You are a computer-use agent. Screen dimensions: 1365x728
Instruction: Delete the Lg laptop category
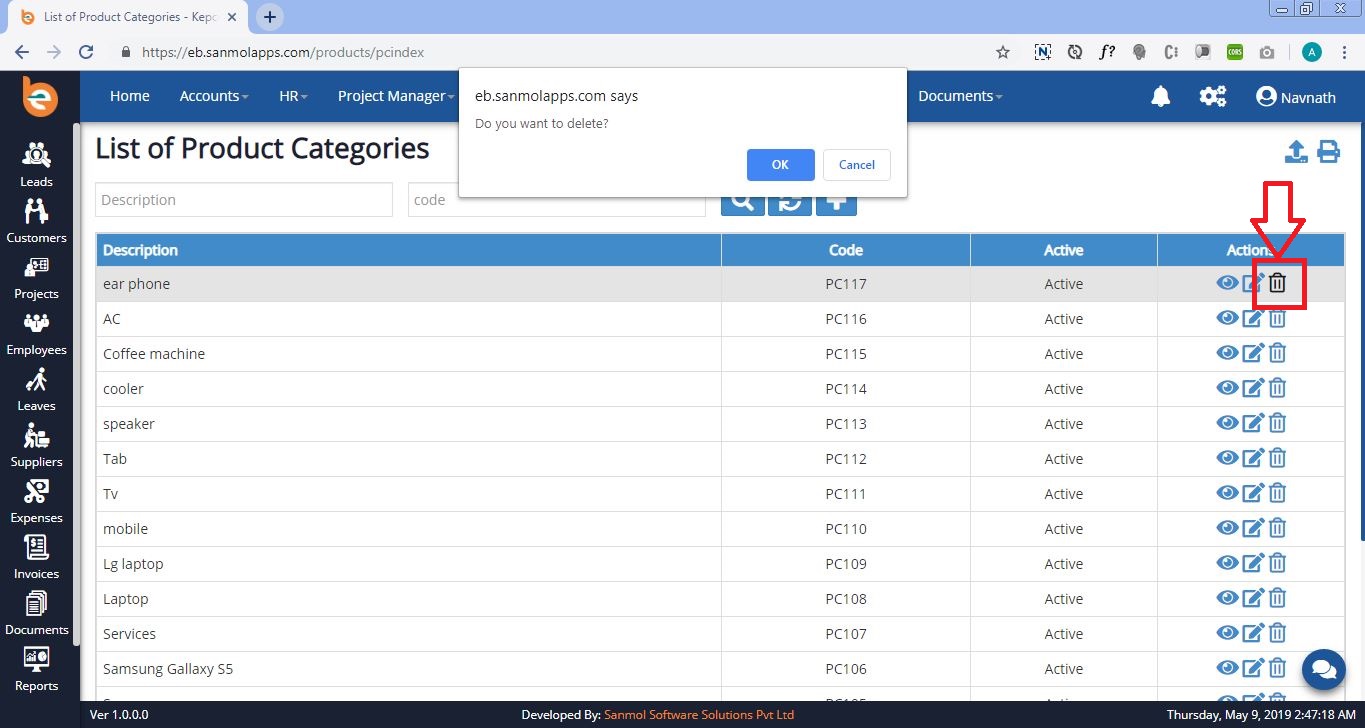[x=1277, y=564]
